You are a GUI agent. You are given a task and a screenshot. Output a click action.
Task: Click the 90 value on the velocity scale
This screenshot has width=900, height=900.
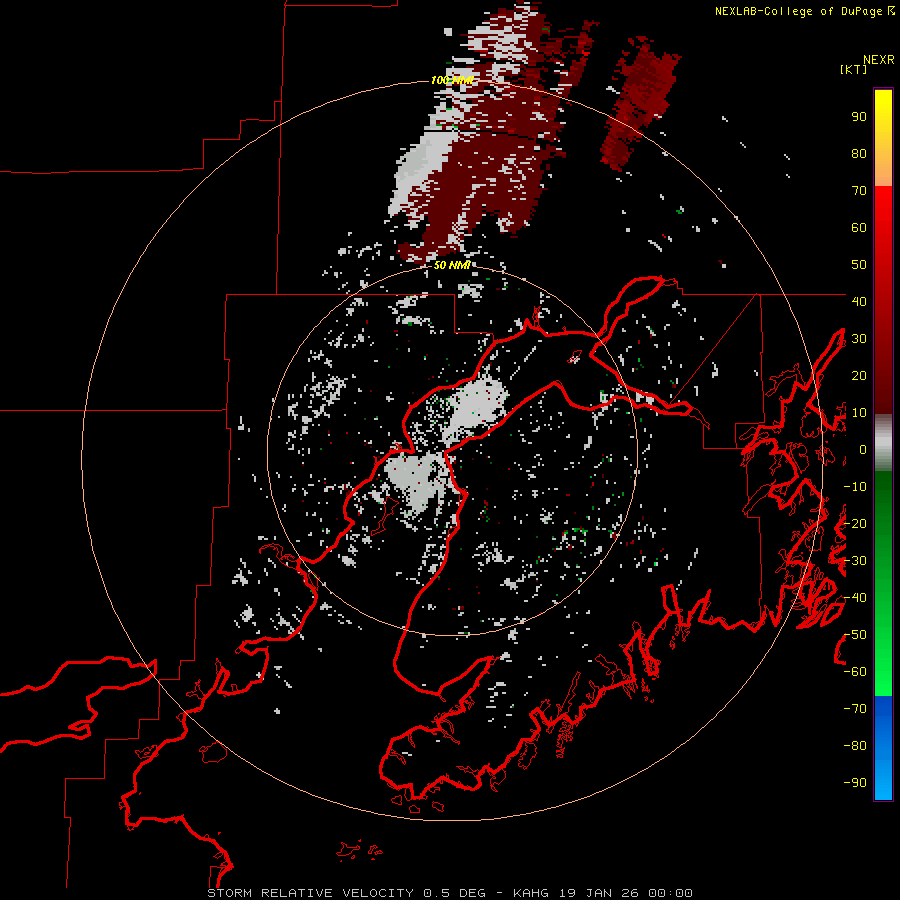point(859,117)
